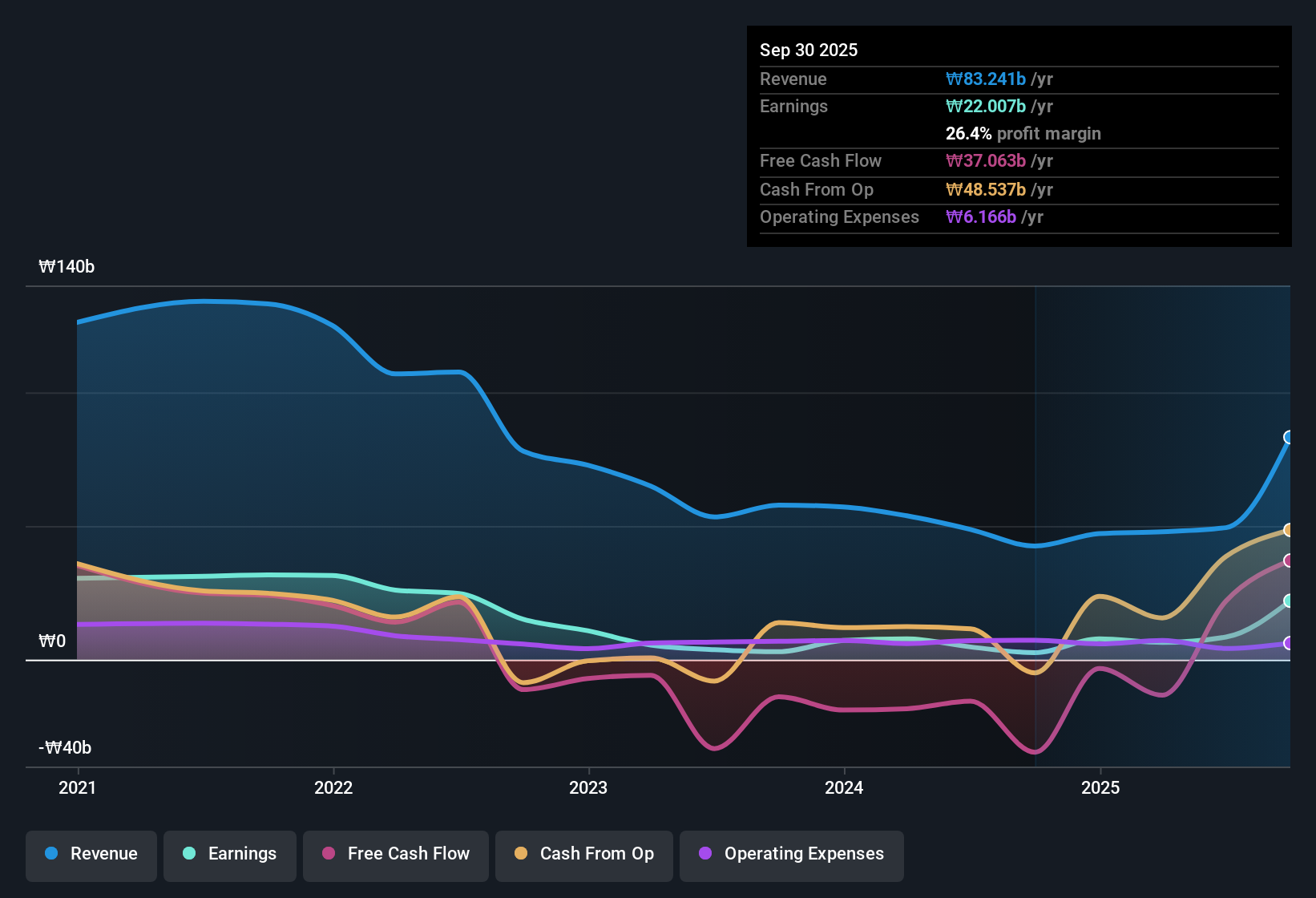Click the Revenue row label in tooltip
Viewport: 1316px width, 898px height.
pyautogui.click(x=793, y=79)
